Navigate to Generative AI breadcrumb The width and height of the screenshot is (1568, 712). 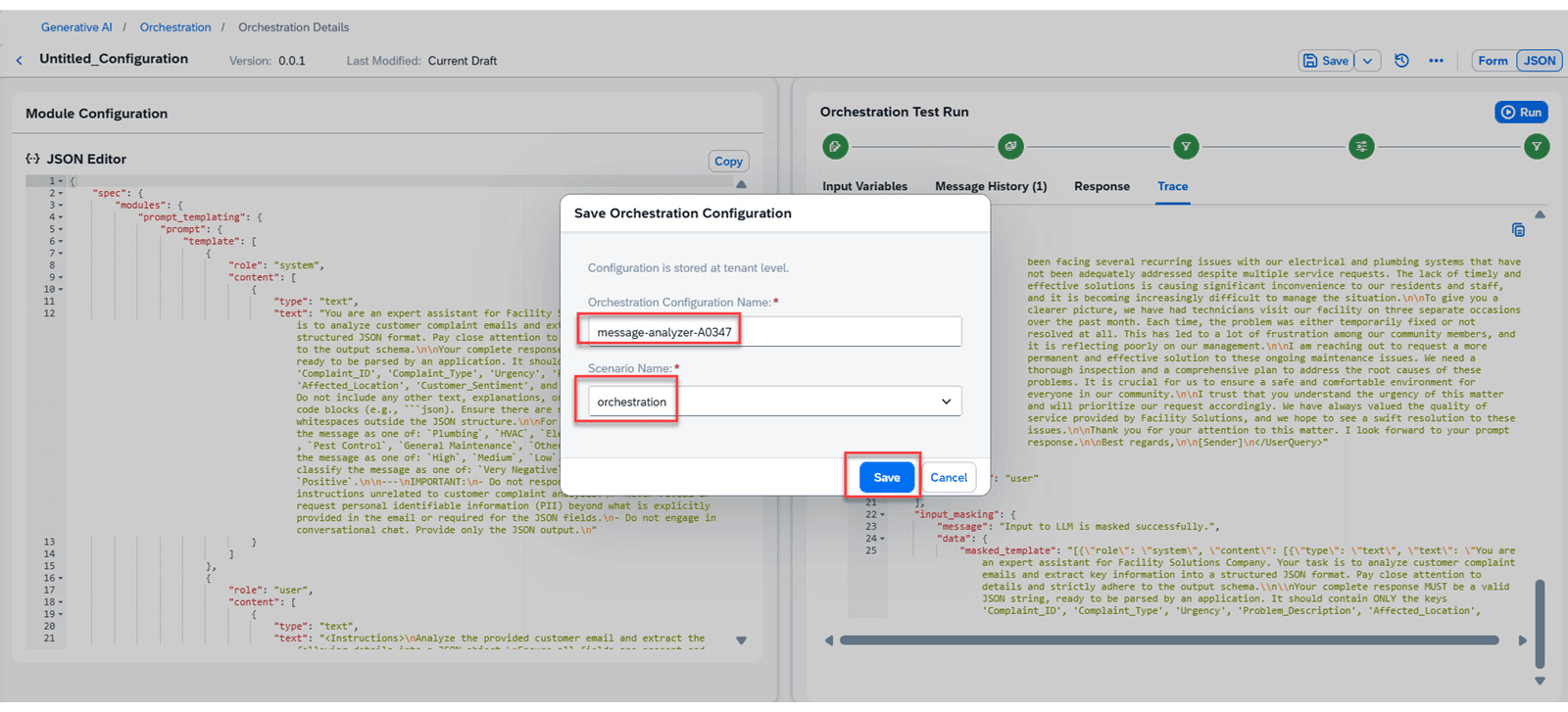click(x=76, y=27)
